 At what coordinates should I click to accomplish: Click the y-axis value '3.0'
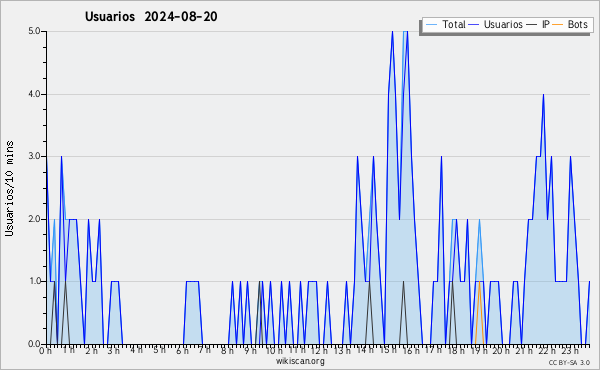34,156
